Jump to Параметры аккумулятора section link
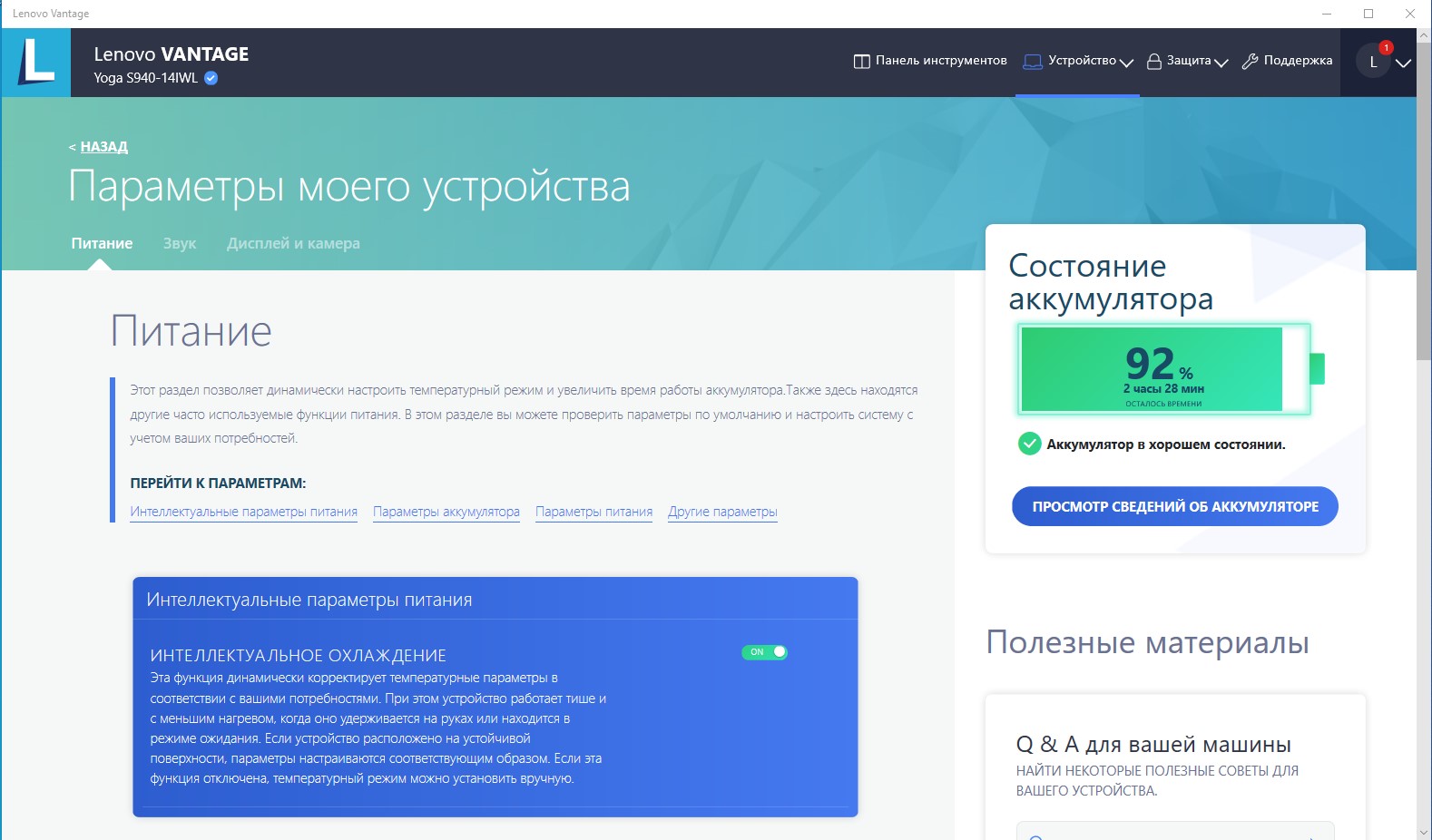Viewport: 1432px width, 840px height. point(446,512)
